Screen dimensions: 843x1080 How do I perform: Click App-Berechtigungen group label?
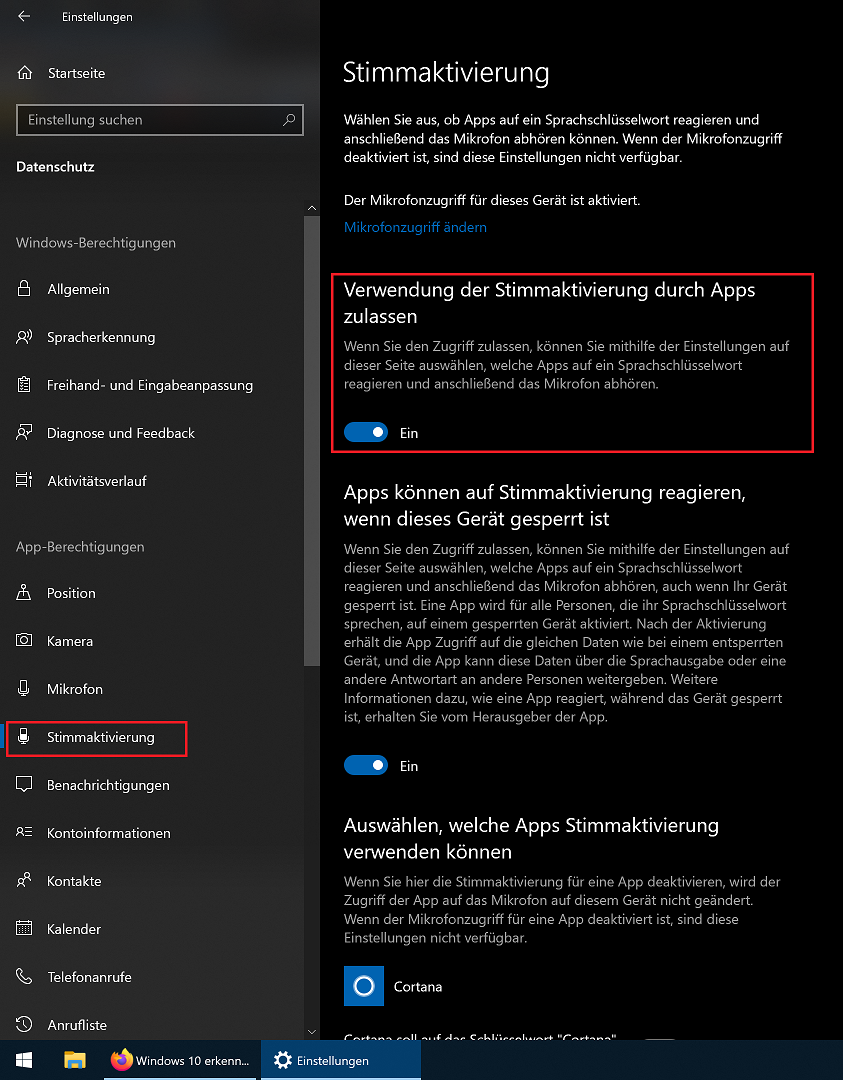tap(81, 547)
